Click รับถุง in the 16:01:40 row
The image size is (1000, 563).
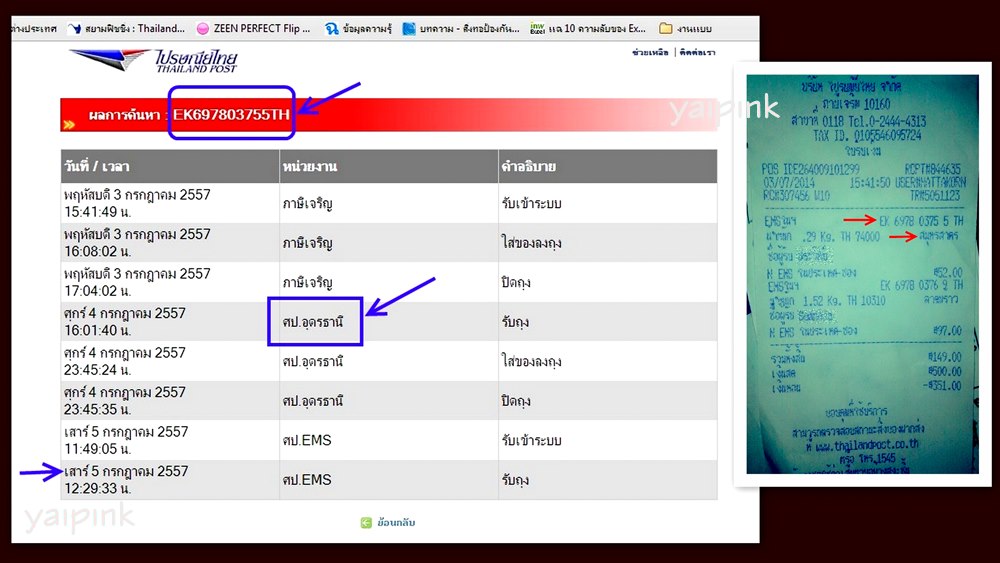pos(515,322)
